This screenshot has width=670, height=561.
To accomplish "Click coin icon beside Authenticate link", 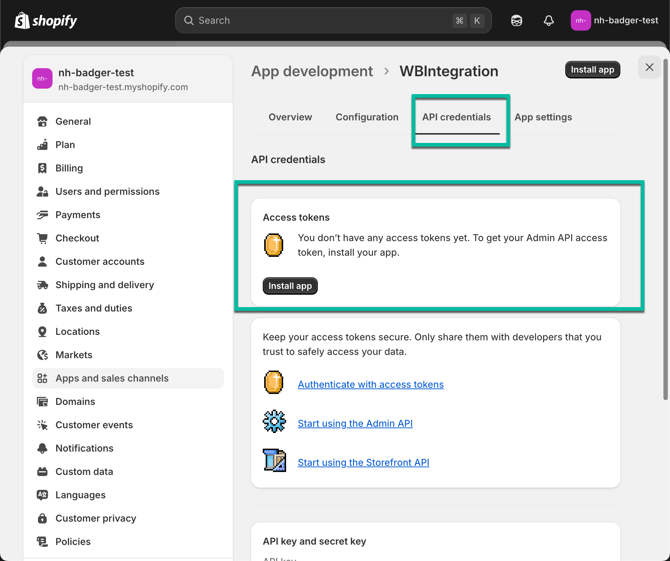I will pyautogui.click(x=273, y=382).
